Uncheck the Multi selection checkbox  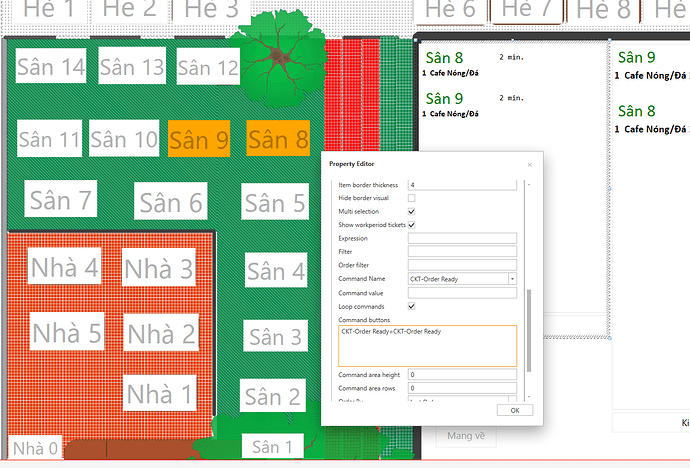tap(411, 212)
